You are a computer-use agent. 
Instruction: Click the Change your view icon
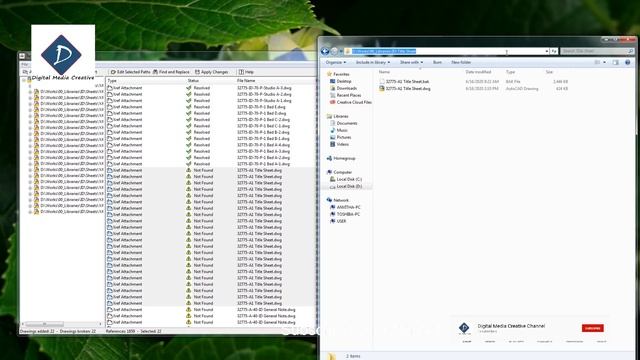click(597, 62)
